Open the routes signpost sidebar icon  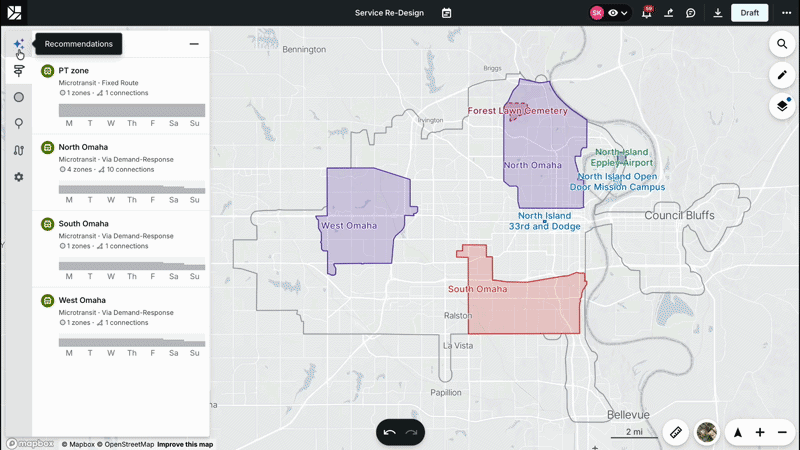[18, 70]
